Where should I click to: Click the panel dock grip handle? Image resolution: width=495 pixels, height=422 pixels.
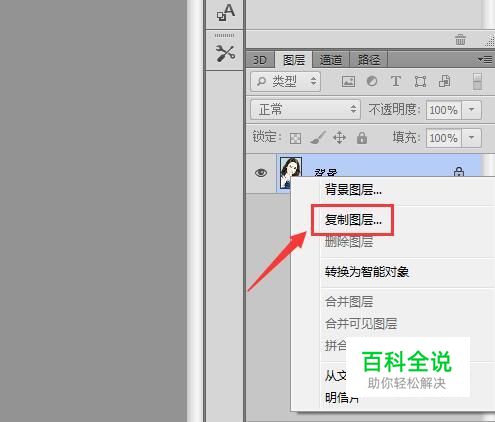click(224, 35)
